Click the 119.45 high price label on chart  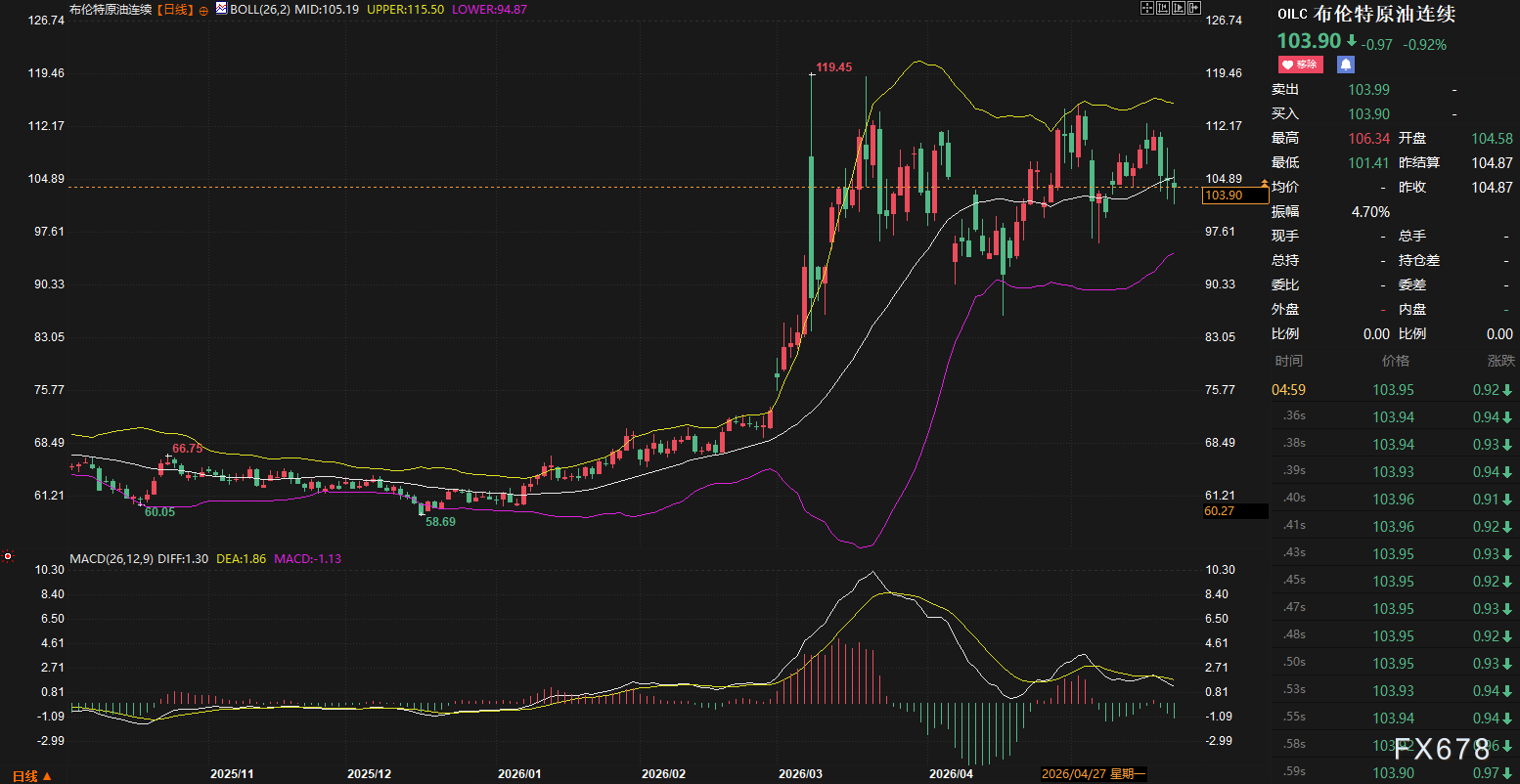[834, 67]
